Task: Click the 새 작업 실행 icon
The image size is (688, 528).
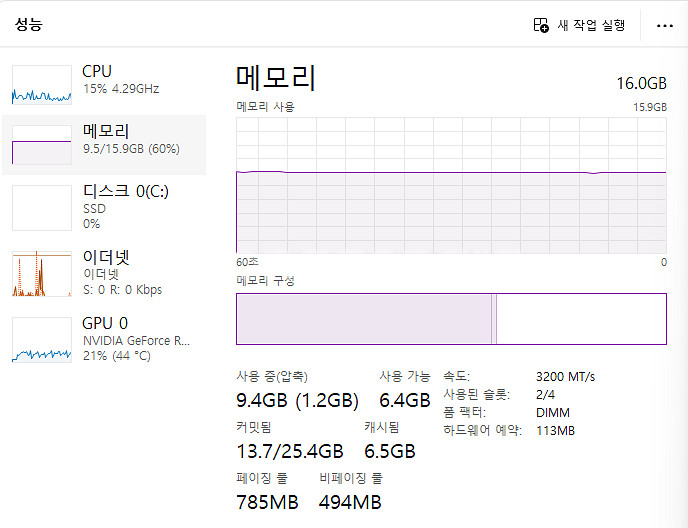Action: tap(541, 25)
